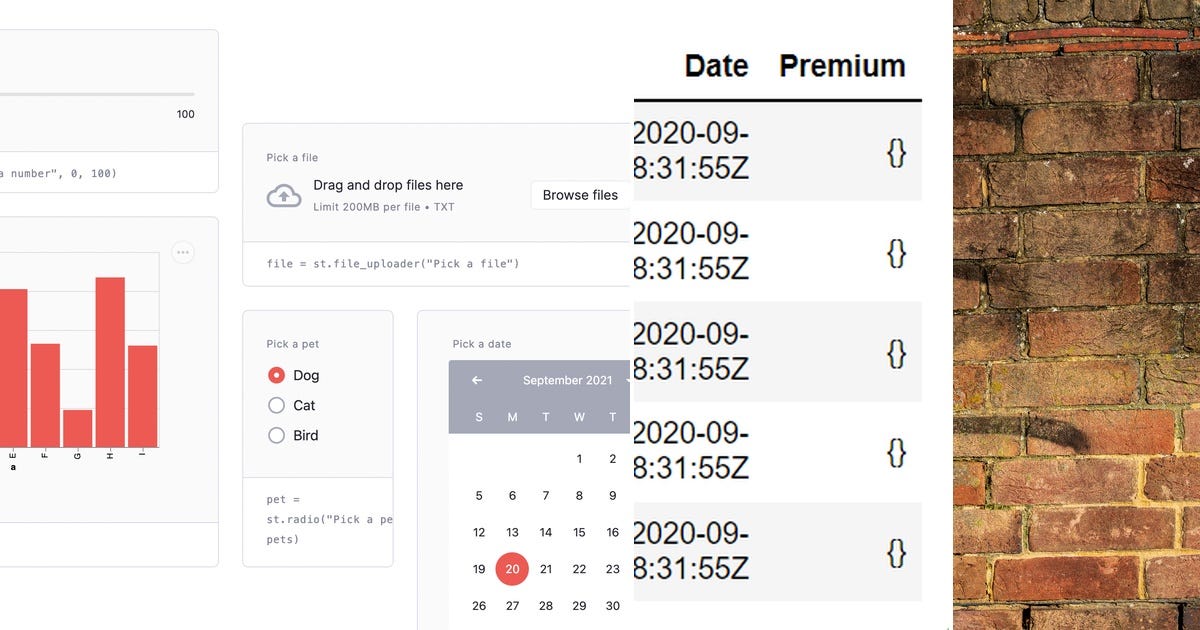1200x630 pixels.
Task: Click the "Pick a date" label
Action: coord(482,344)
